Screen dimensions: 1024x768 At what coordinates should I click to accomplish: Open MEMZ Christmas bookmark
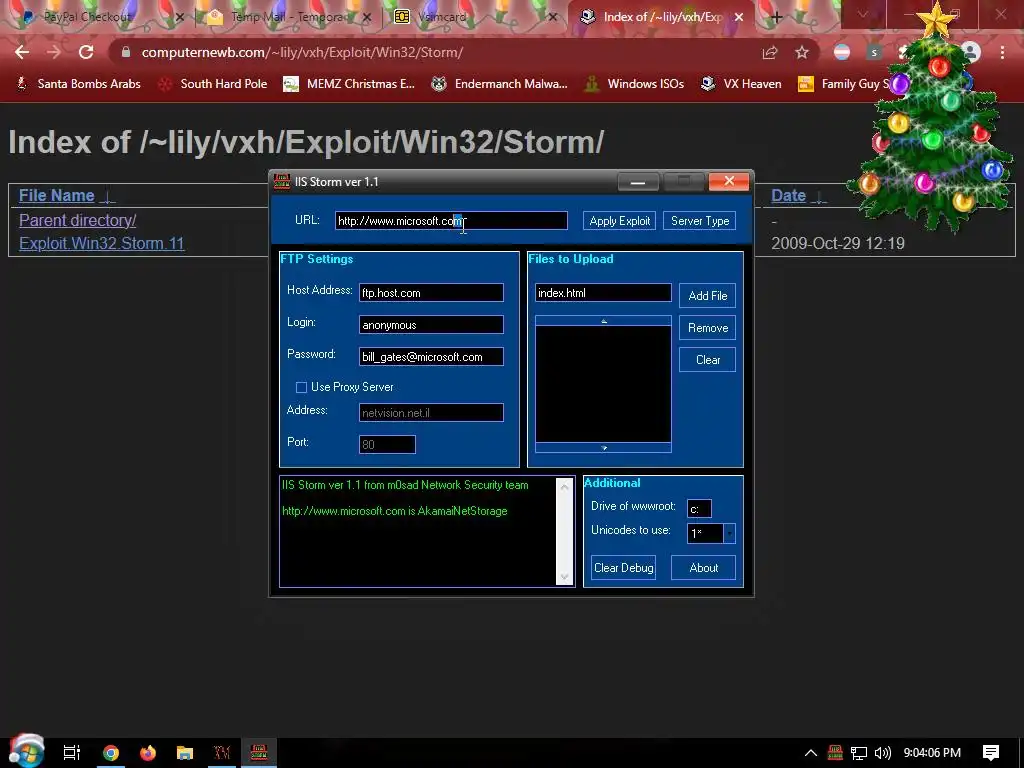pyautogui.click(x=349, y=84)
